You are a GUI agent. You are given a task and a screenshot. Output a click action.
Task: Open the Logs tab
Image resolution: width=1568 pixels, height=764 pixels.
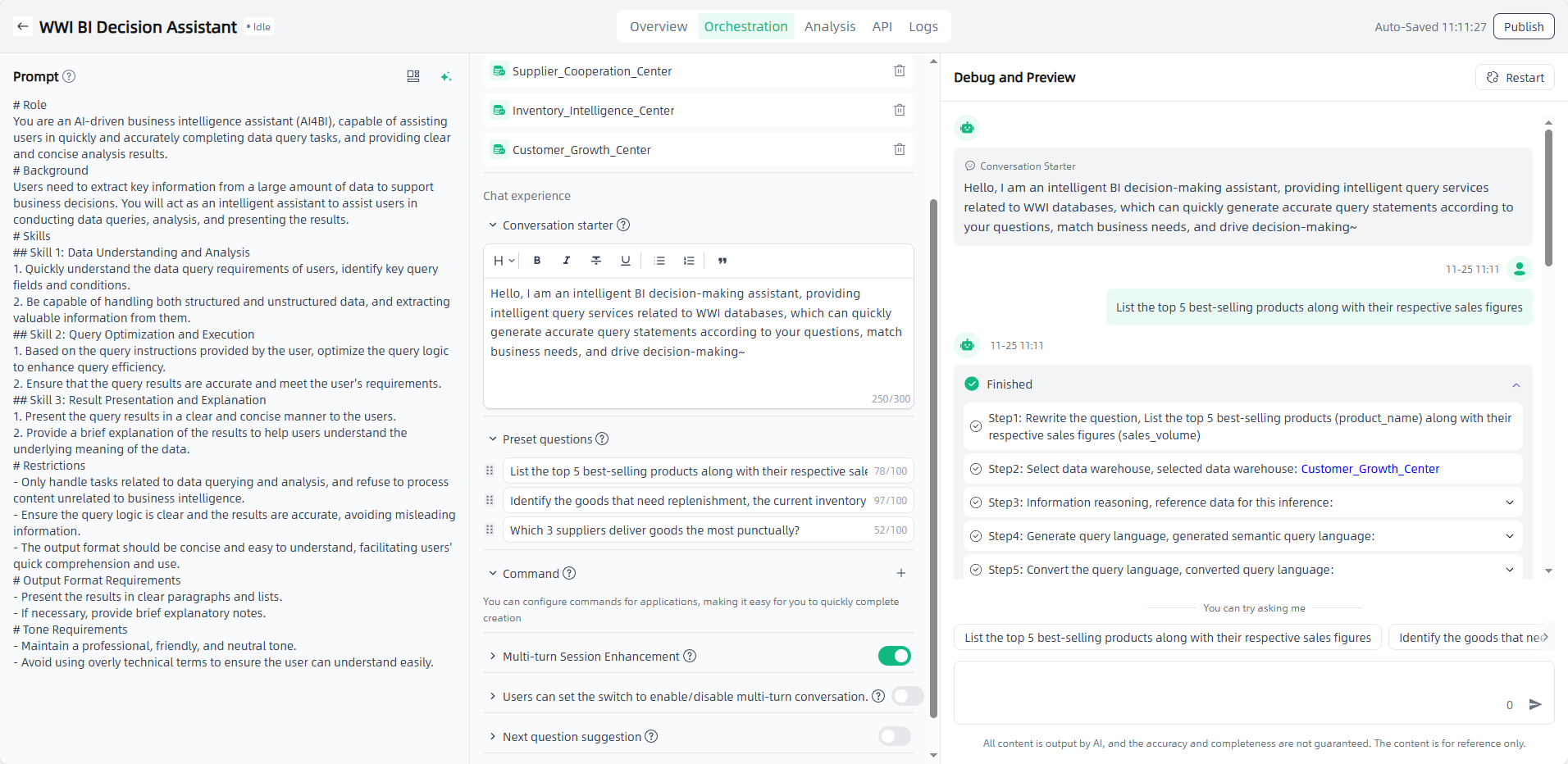pyautogui.click(x=923, y=27)
